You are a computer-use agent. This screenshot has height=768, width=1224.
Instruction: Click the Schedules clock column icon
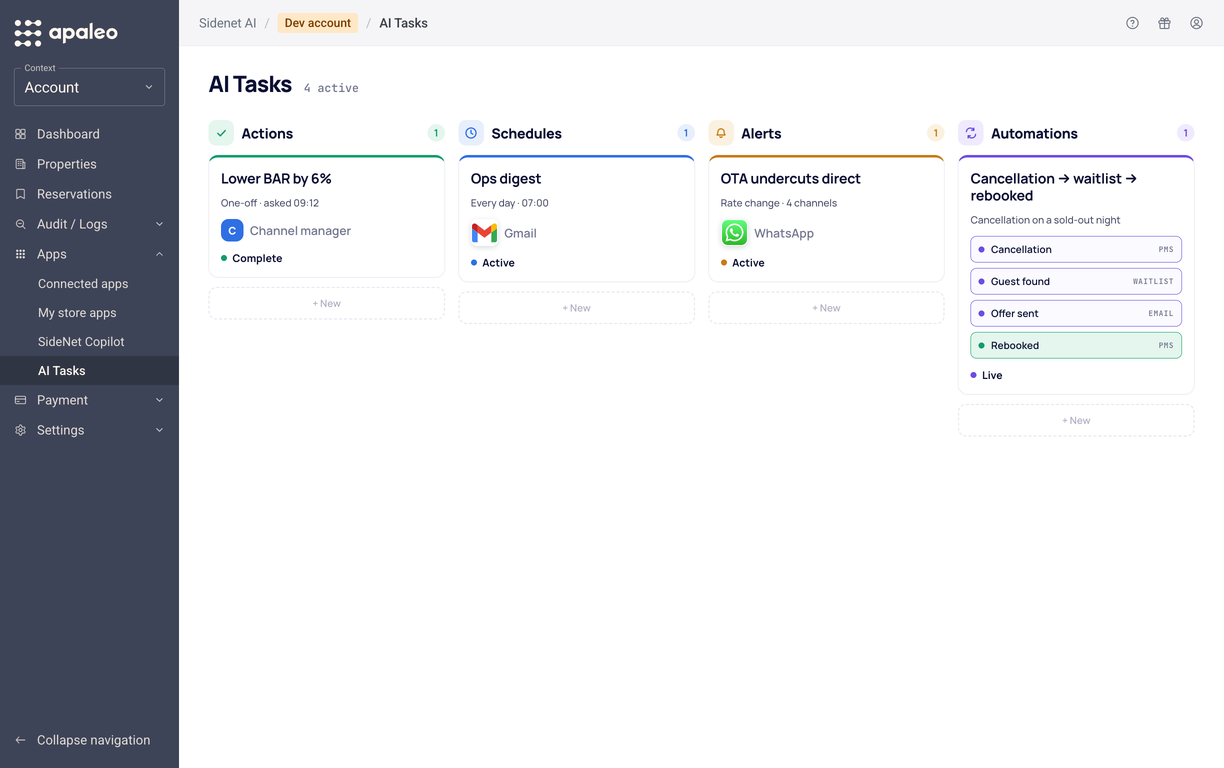471,133
